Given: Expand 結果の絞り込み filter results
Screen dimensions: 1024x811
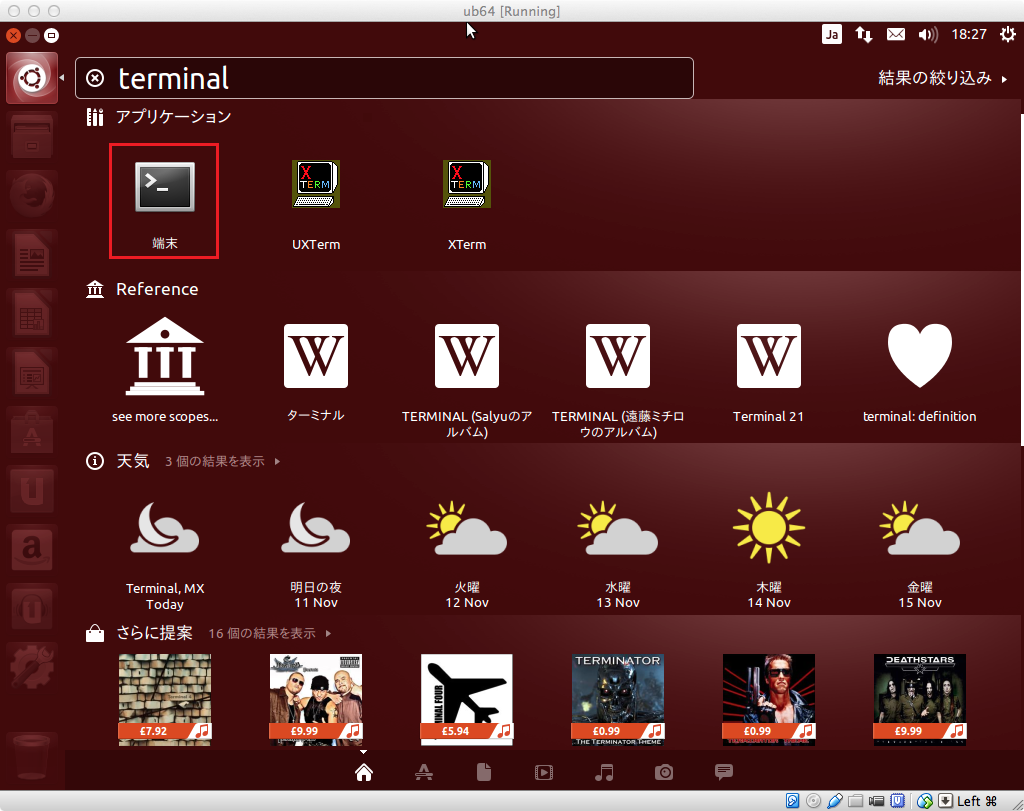Looking at the screenshot, I should click(942, 78).
